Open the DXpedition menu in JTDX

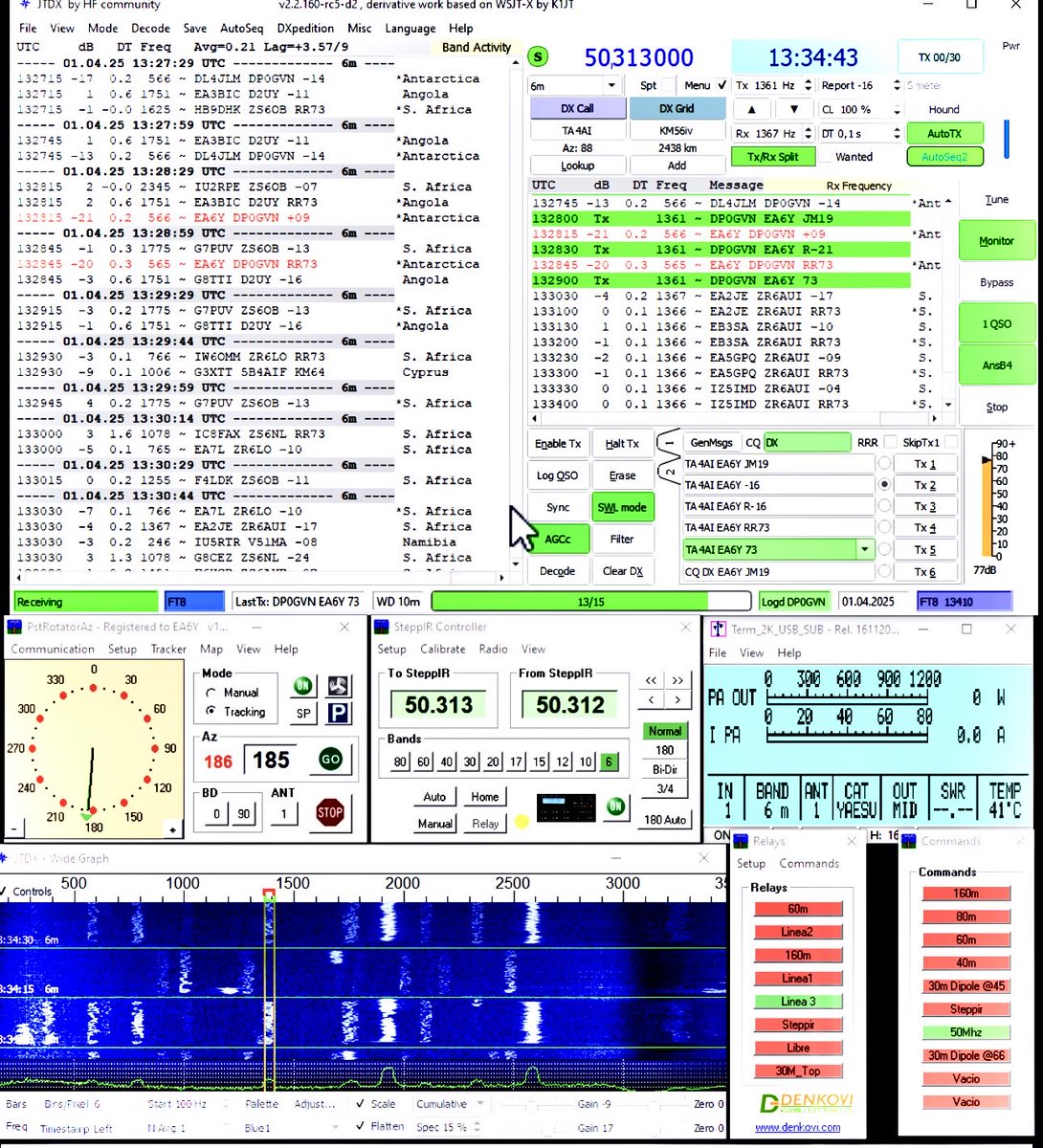(x=304, y=29)
